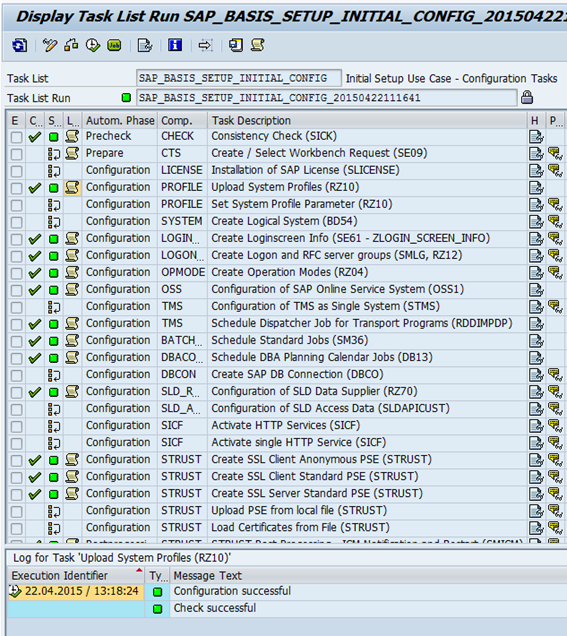Tick checkbox for Create Operation Modes (RZ04)

click(17, 273)
